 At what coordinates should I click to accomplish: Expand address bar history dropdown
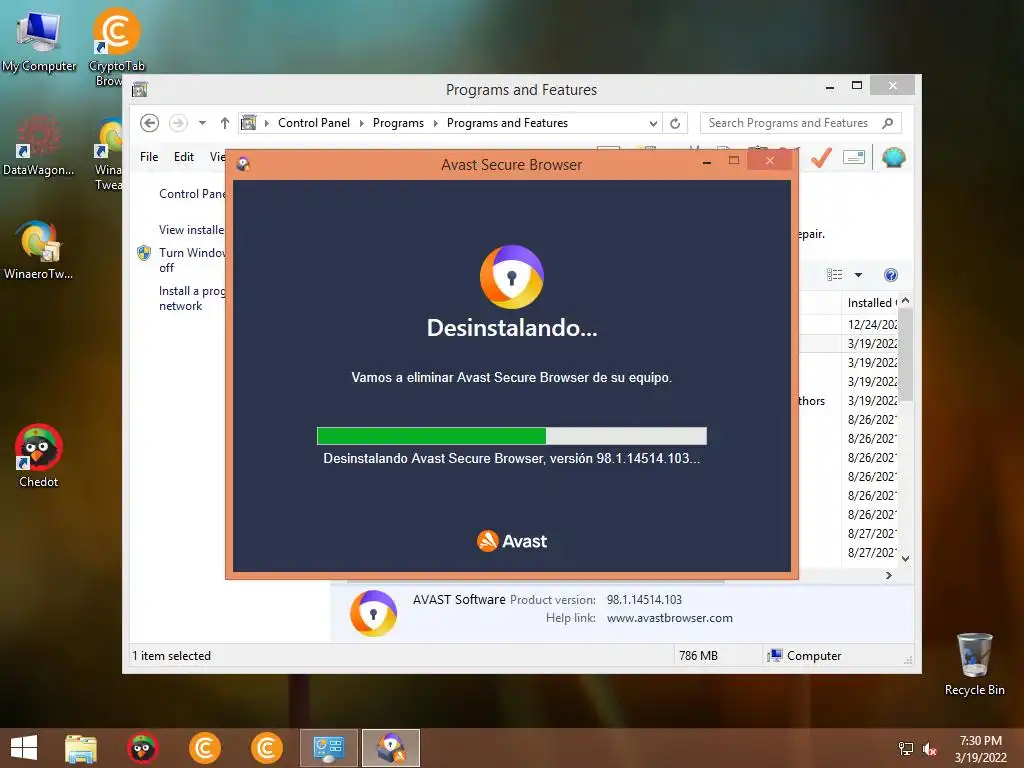click(652, 123)
